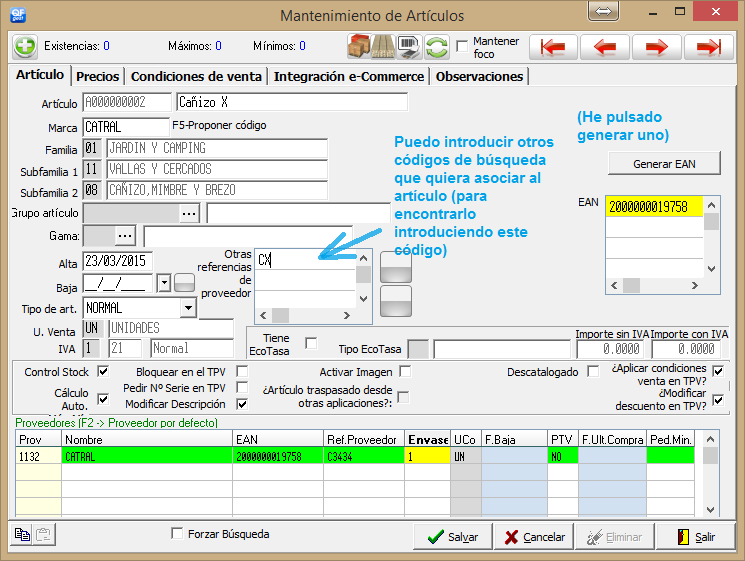Click yellow Envase cell with value 1

point(427,456)
